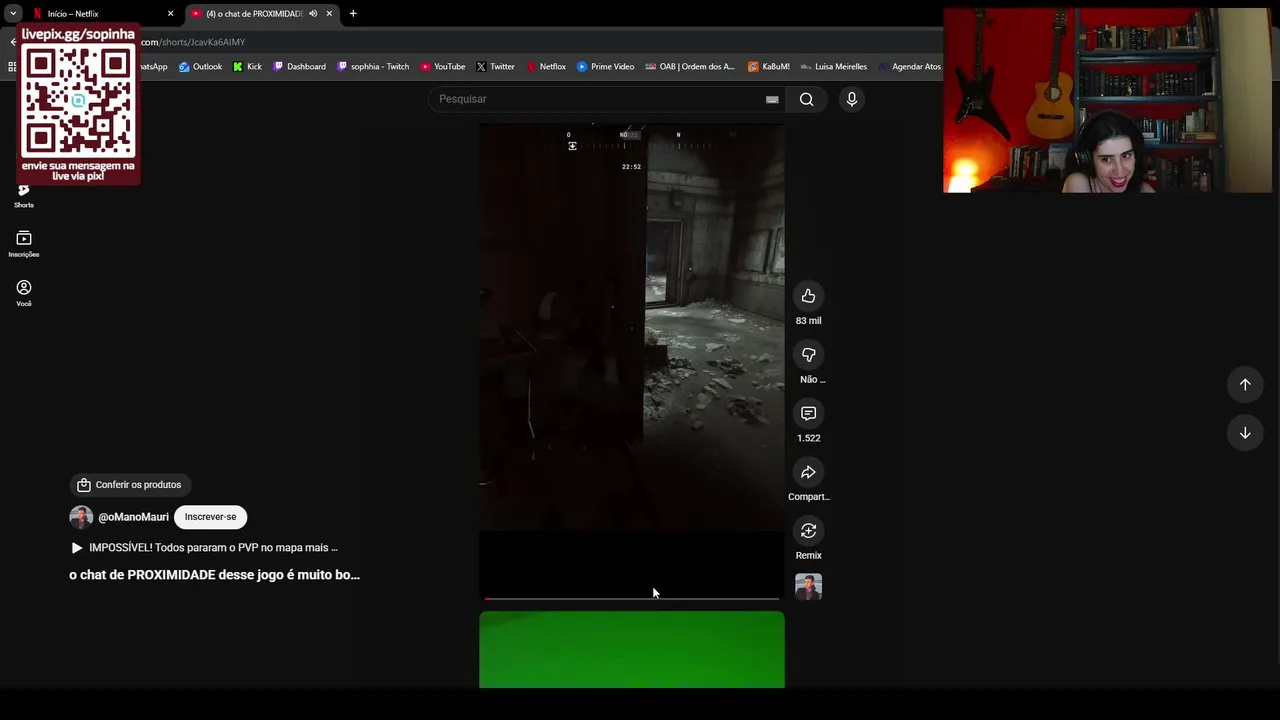Open the Você sidebar item
Image resolution: width=1280 pixels, height=720 pixels.
pos(24,293)
